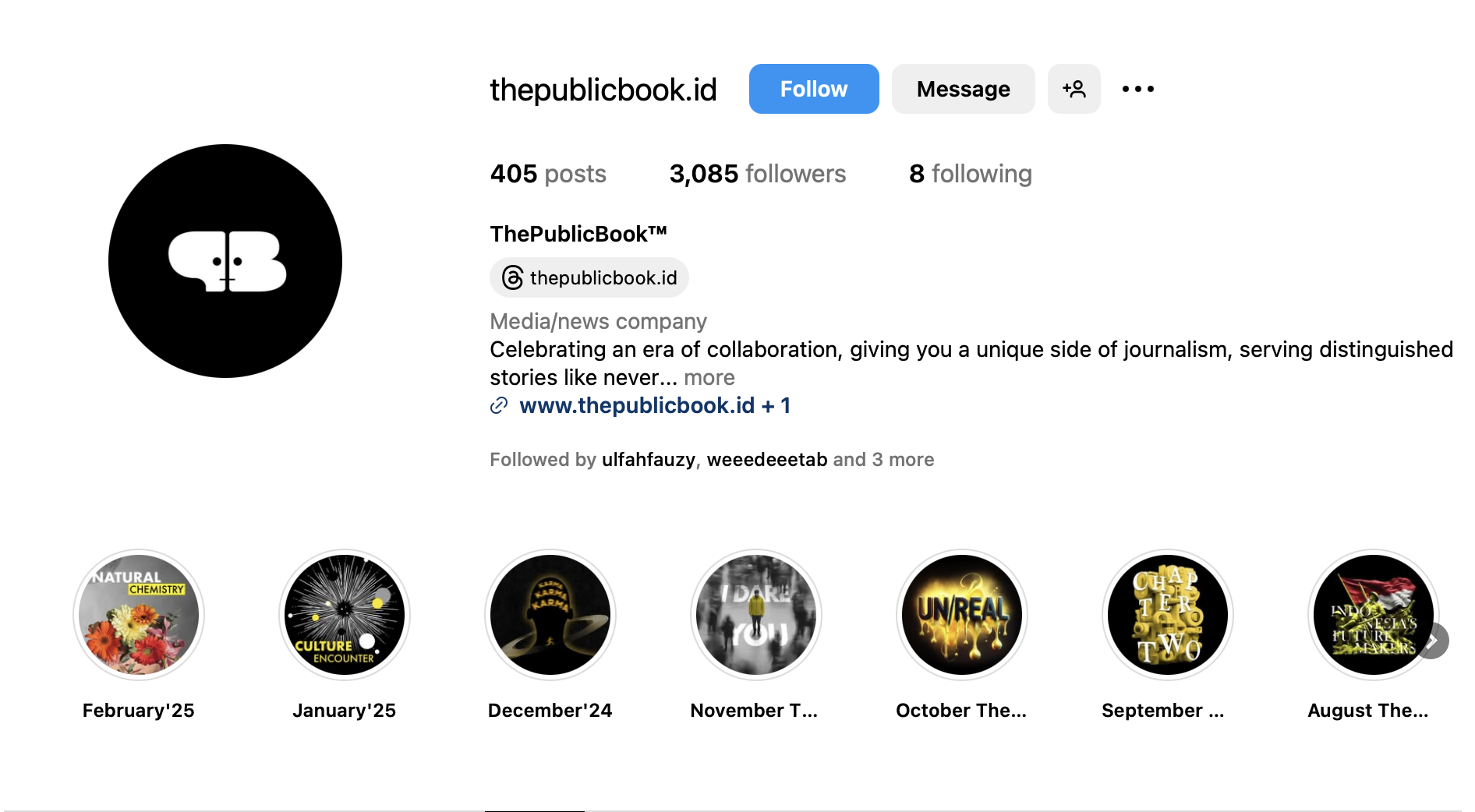Show next highlights with the arrow chevron
This screenshot has width=1475, height=812.
(x=1432, y=641)
